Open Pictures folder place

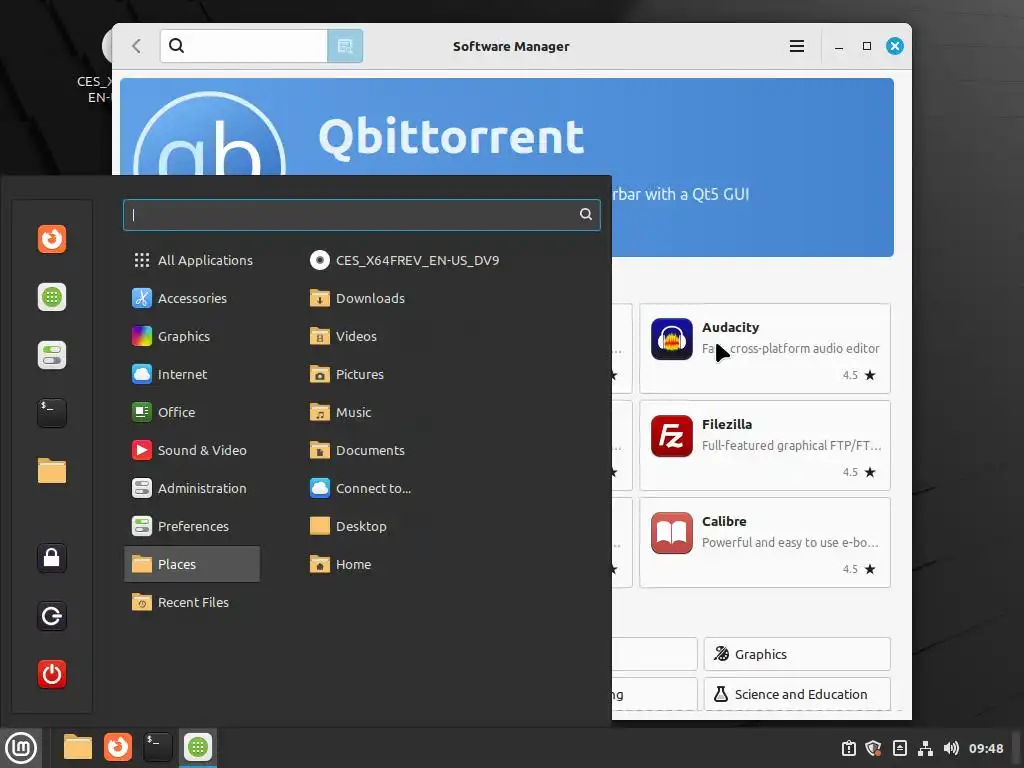click(347, 374)
